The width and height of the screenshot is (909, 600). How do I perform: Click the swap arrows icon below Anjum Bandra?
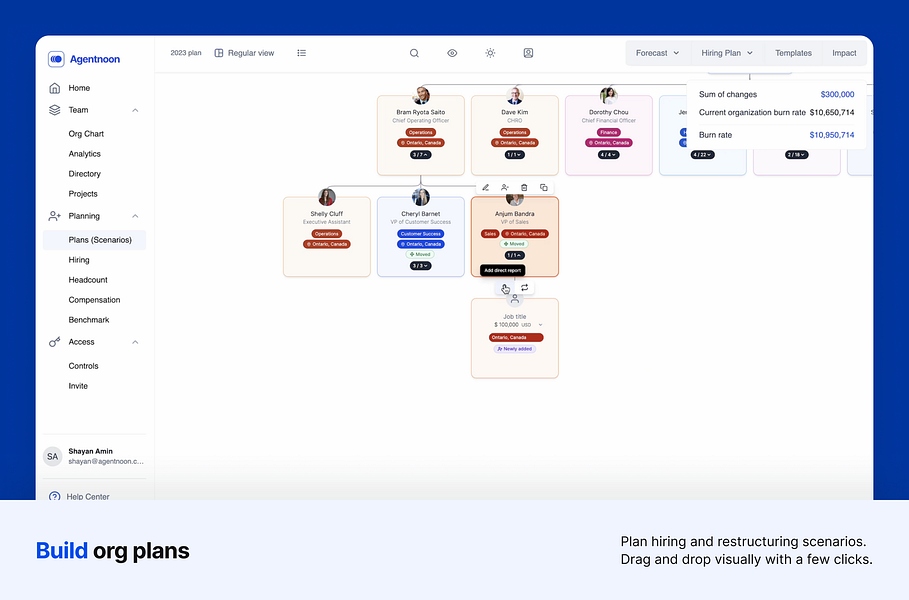pyautogui.click(x=525, y=288)
